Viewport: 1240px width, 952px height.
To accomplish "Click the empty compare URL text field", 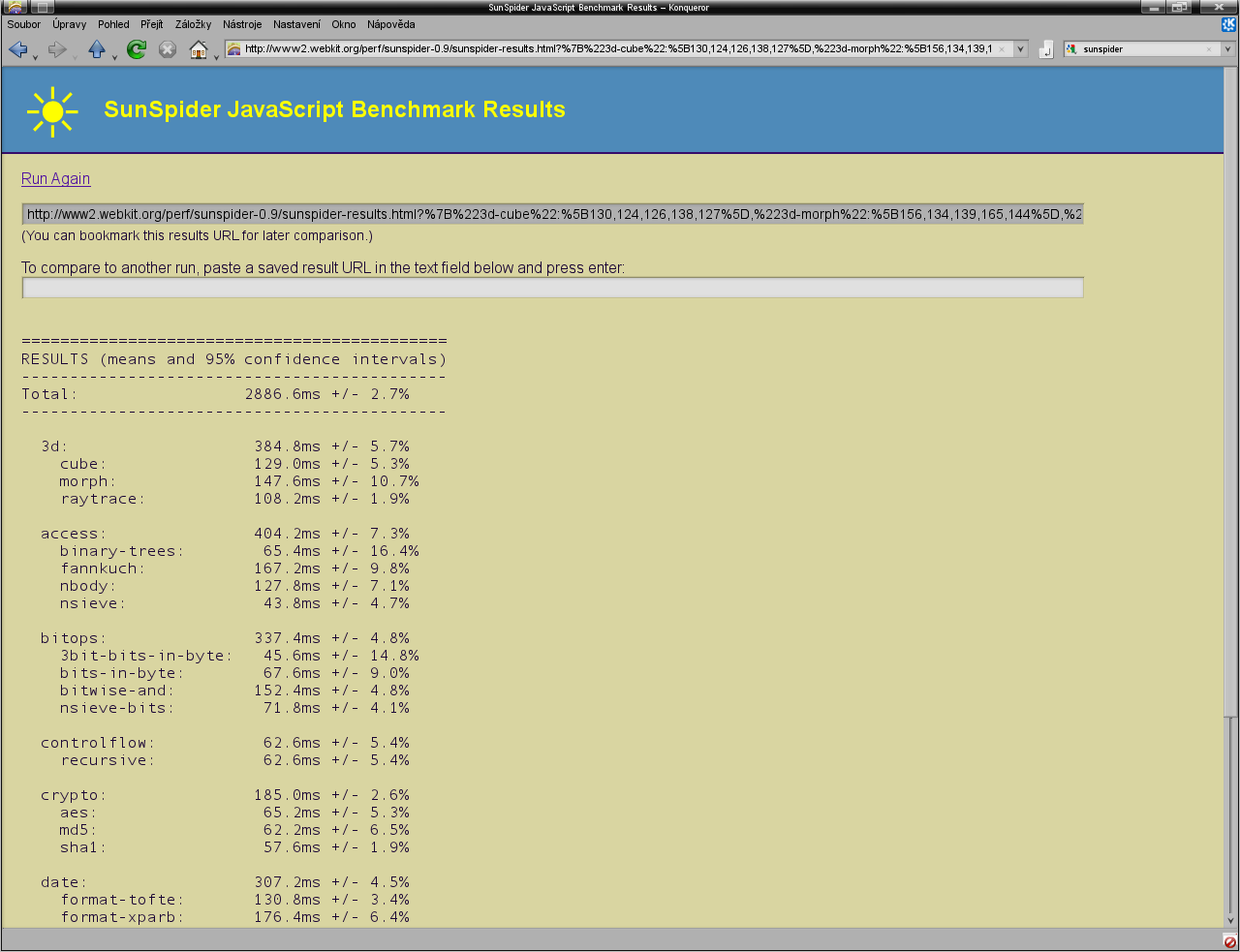I will (x=552, y=288).
